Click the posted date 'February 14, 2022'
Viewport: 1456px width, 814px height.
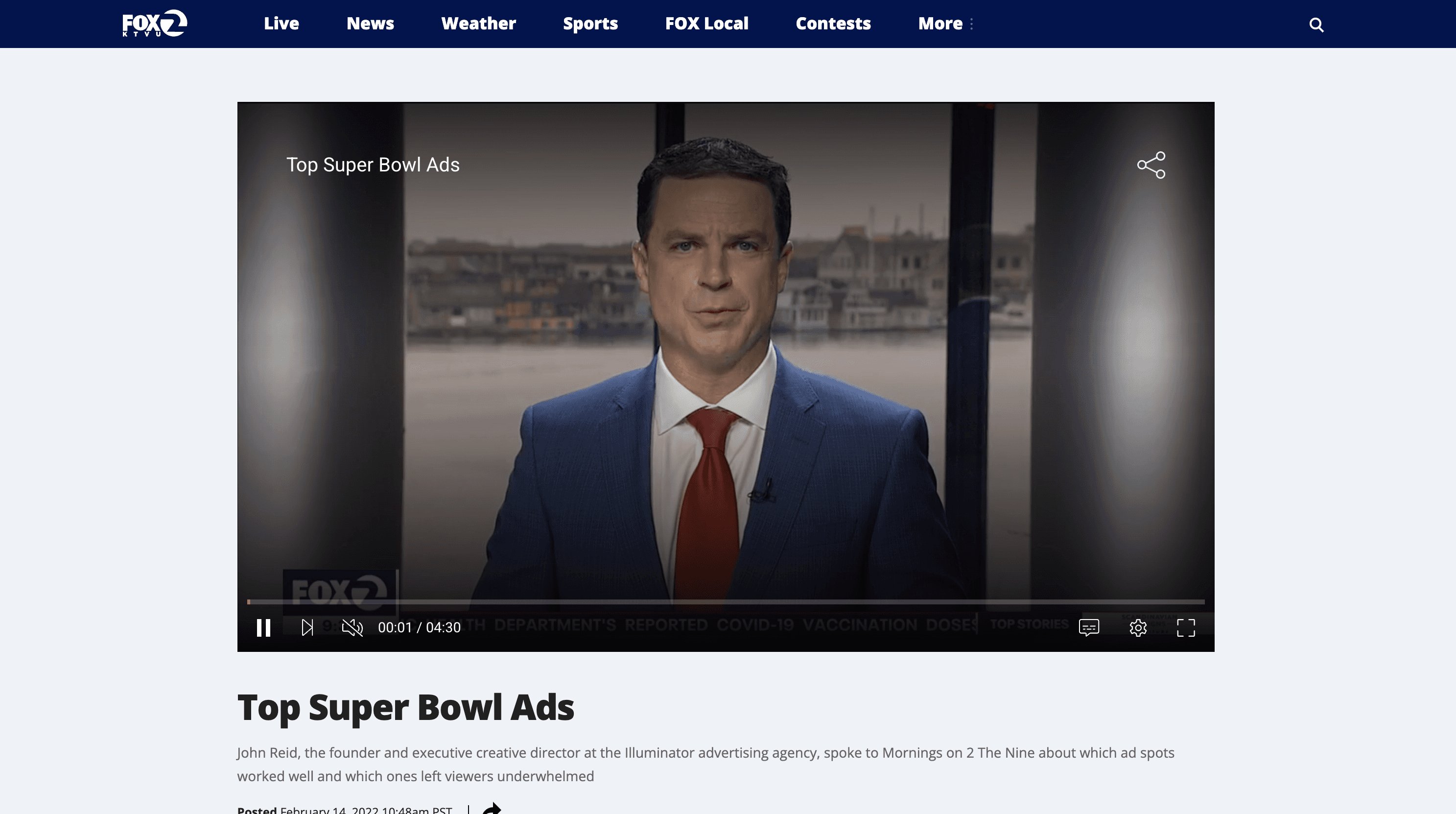pyautogui.click(x=329, y=810)
